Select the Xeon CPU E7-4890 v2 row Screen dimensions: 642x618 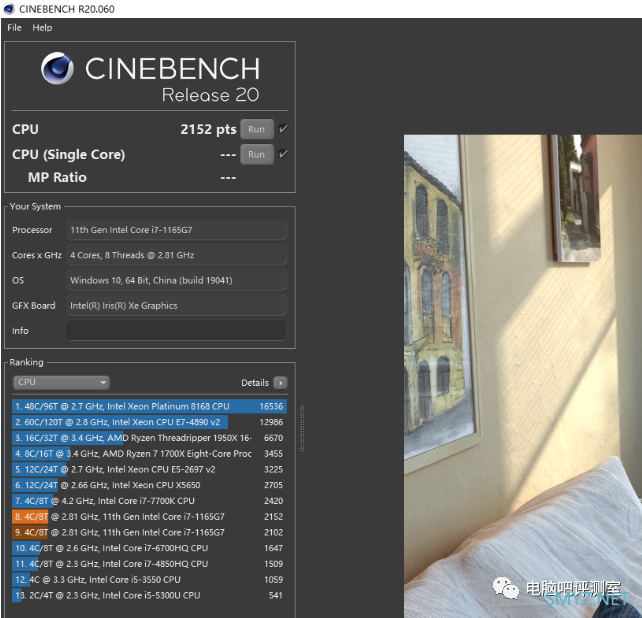(149, 422)
